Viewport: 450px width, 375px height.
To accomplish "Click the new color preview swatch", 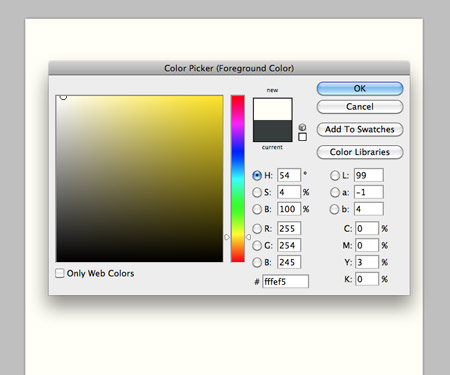I will click(273, 109).
